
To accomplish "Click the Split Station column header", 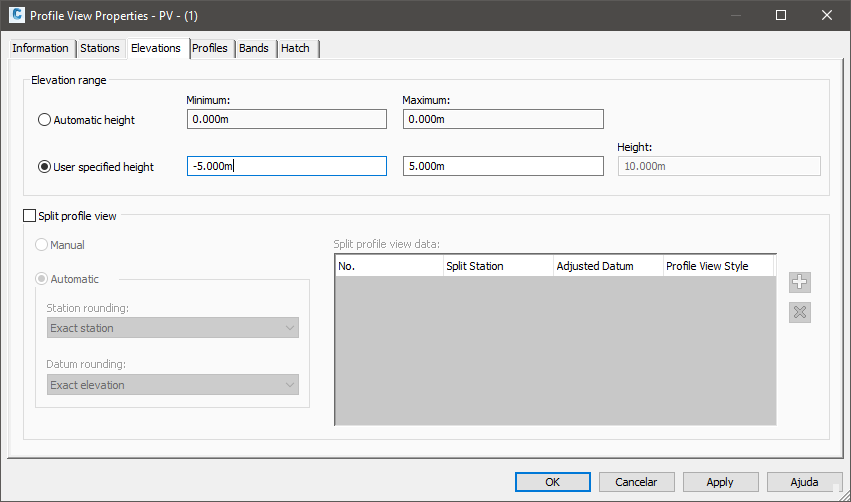I will tap(498, 266).
